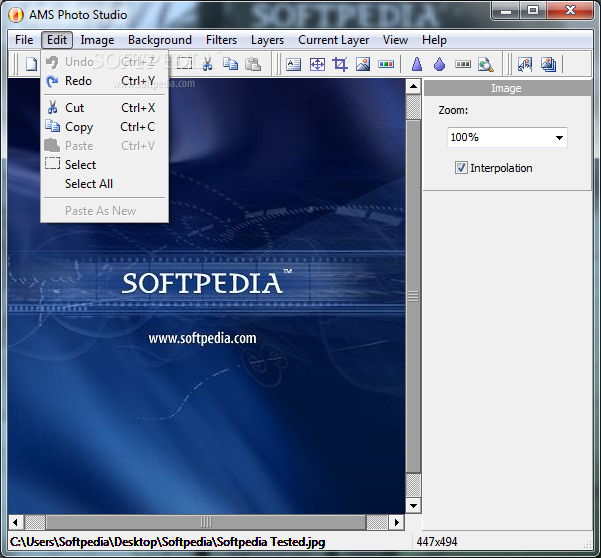Click the picture with hand pointer icon

(525, 64)
